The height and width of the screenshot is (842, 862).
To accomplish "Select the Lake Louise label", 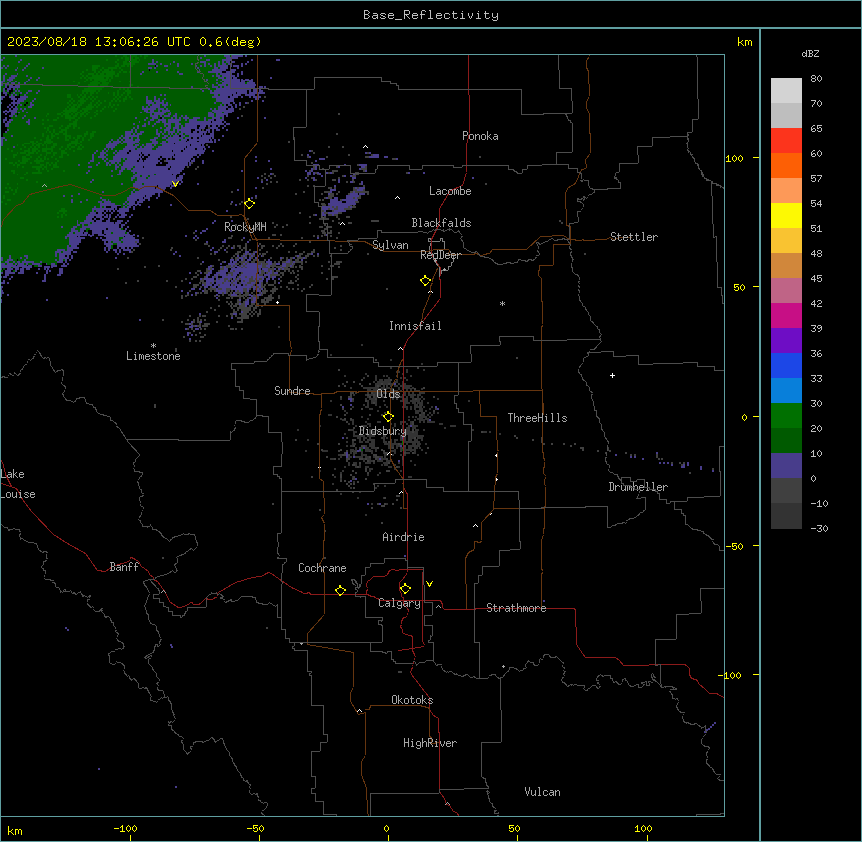I will click(x=18, y=484).
